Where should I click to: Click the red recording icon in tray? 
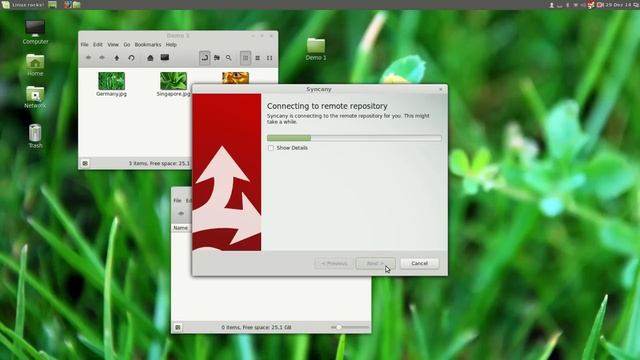pos(600,5)
